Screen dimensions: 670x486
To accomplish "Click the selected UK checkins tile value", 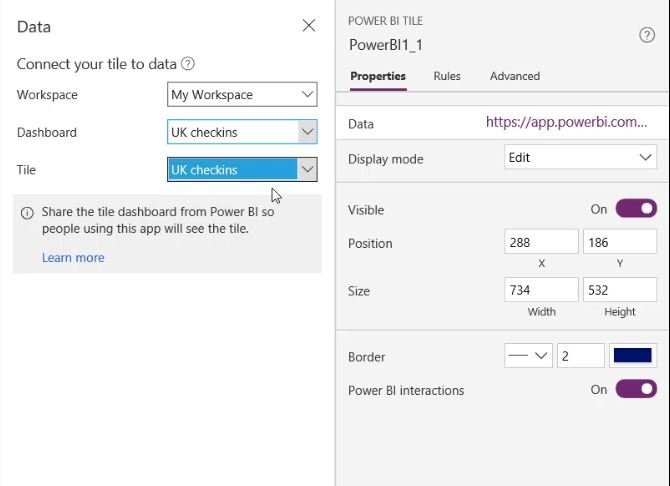I will 233,170.
